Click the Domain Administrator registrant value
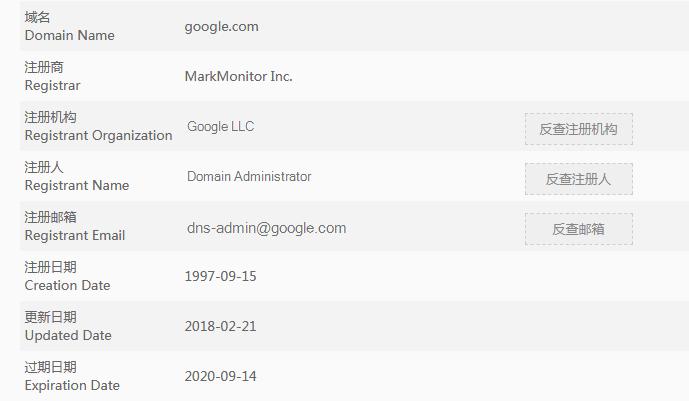Screen dimensions: 689x401 click(x=249, y=177)
